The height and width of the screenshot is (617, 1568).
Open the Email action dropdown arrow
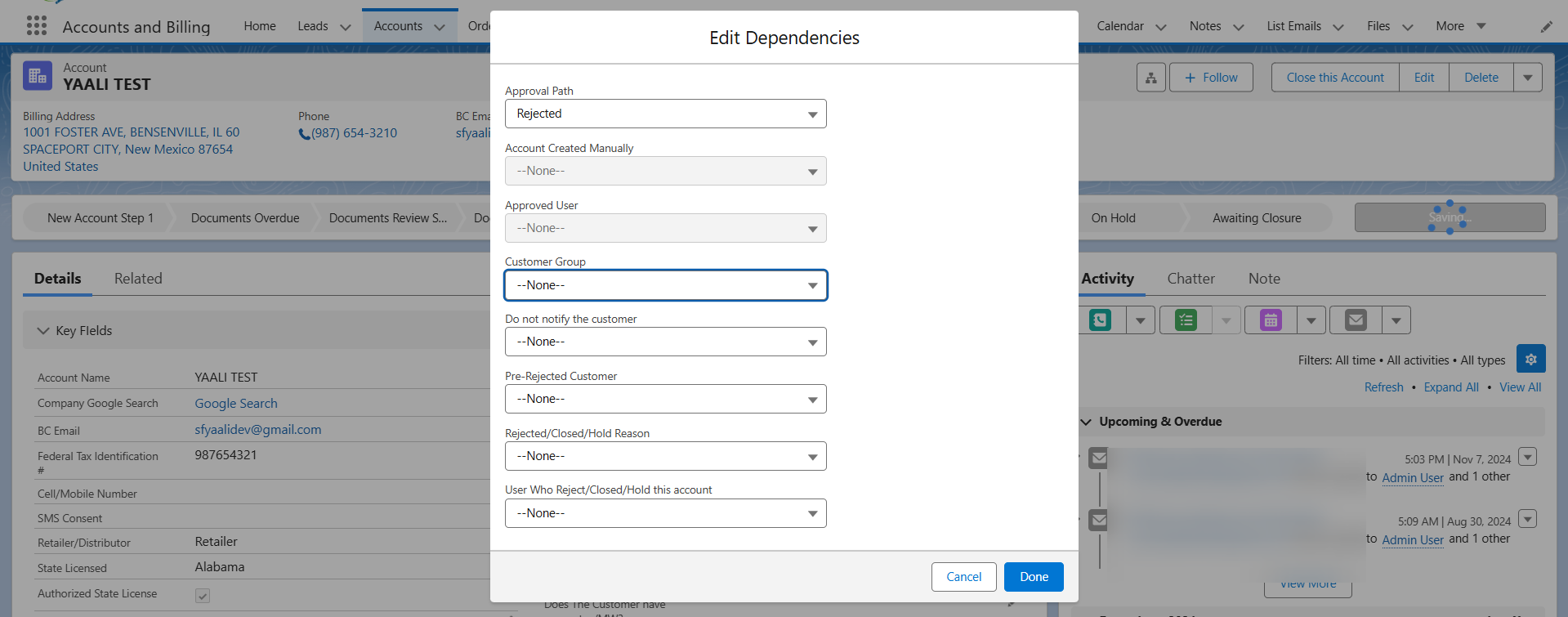[1396, 320]
